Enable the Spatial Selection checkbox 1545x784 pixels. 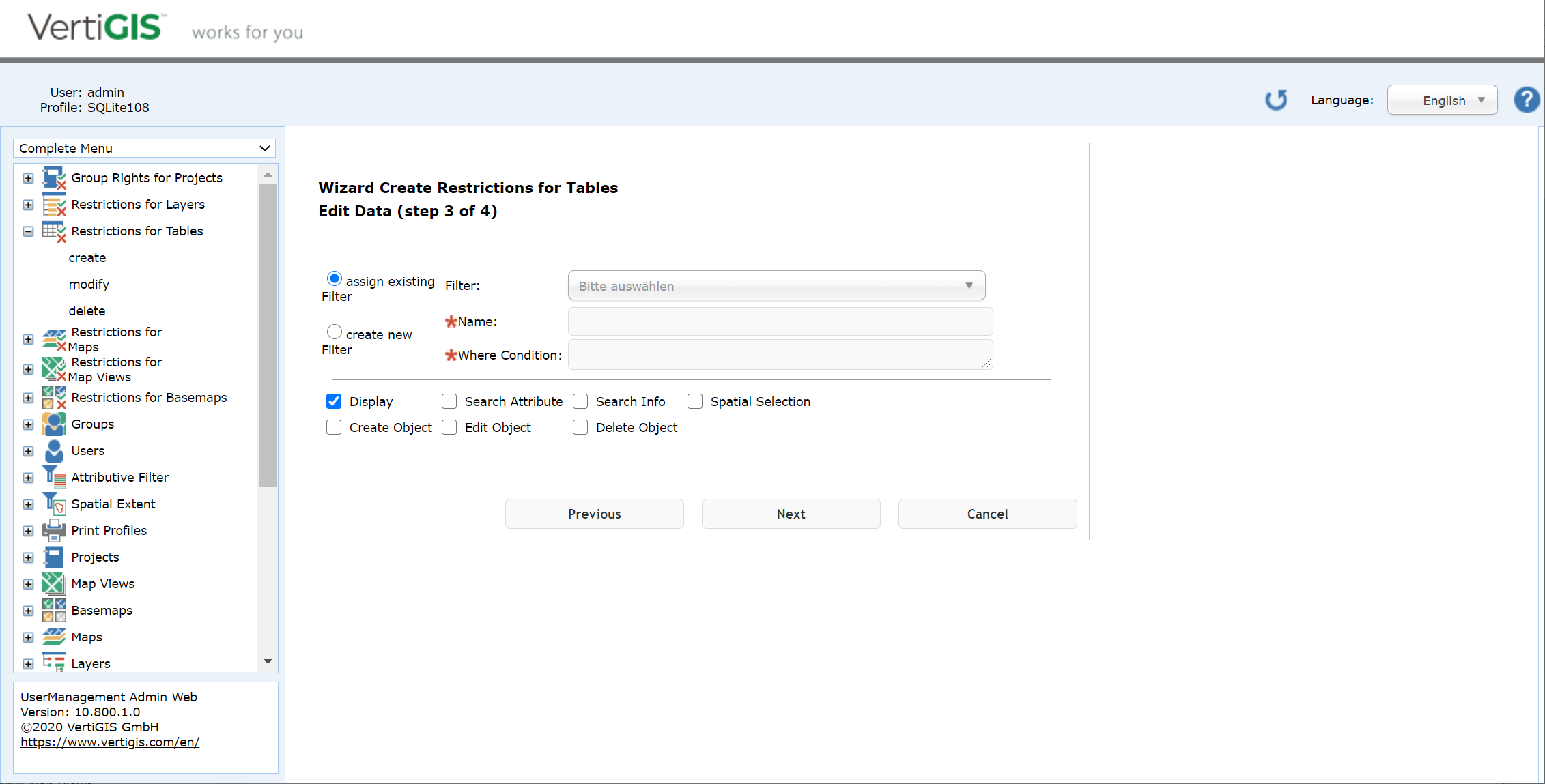coord(694,401)
